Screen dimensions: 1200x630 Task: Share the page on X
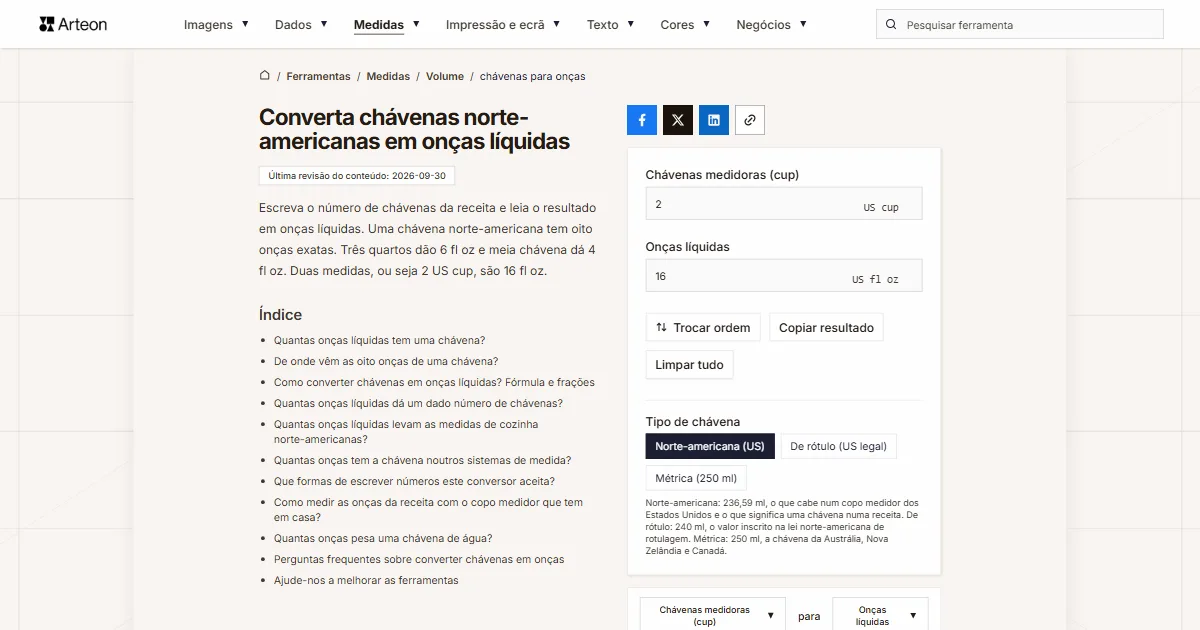678,120
